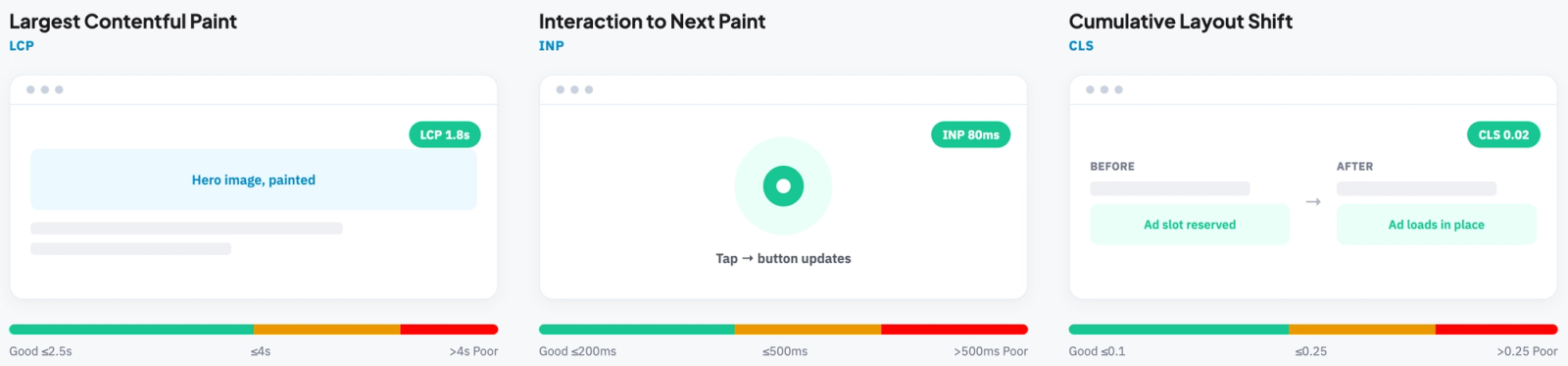
Task: Click the red Poor segment of LCP bar
Action: coord(449,330)
